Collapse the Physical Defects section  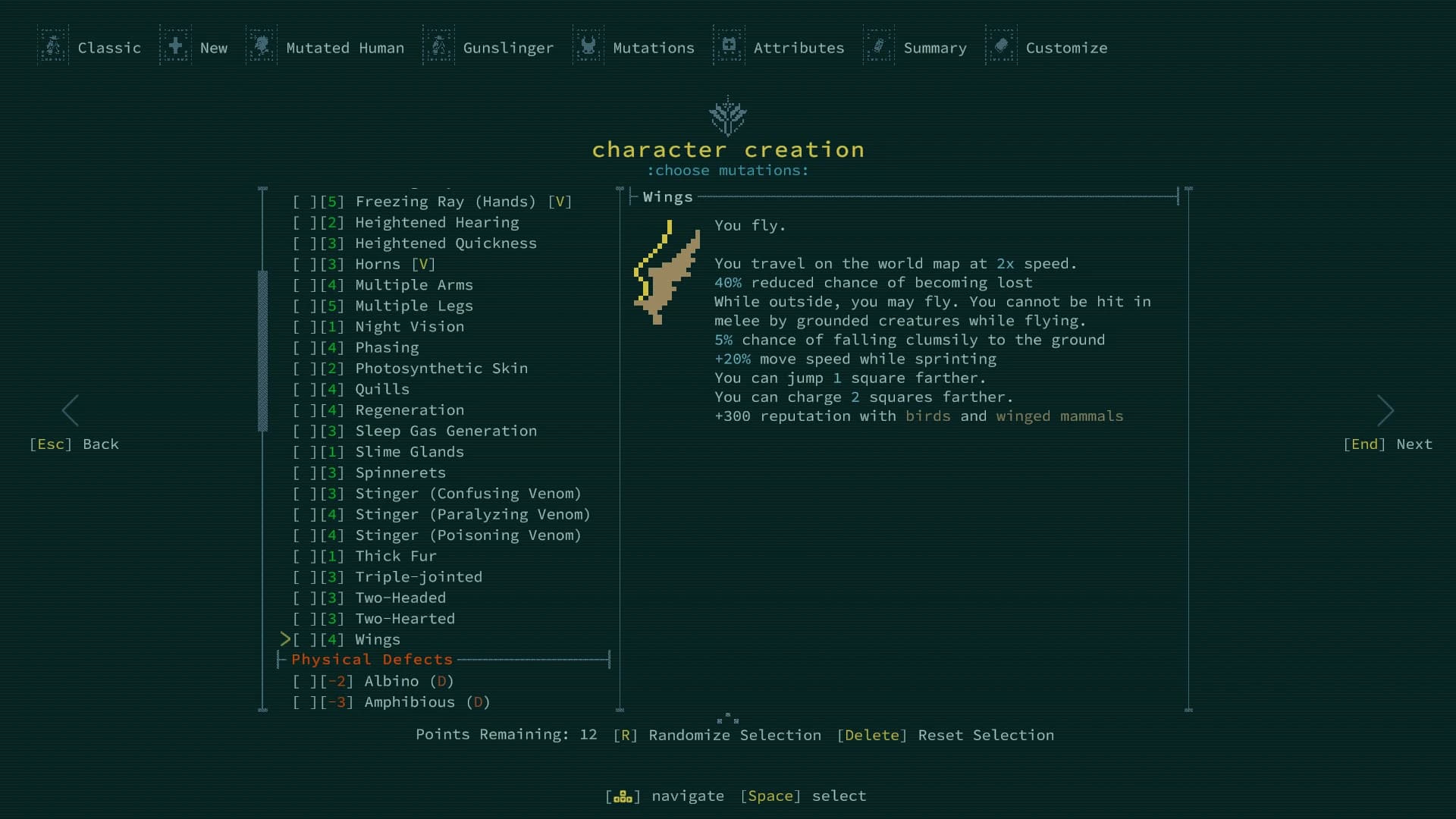click(x=371, y=659)
